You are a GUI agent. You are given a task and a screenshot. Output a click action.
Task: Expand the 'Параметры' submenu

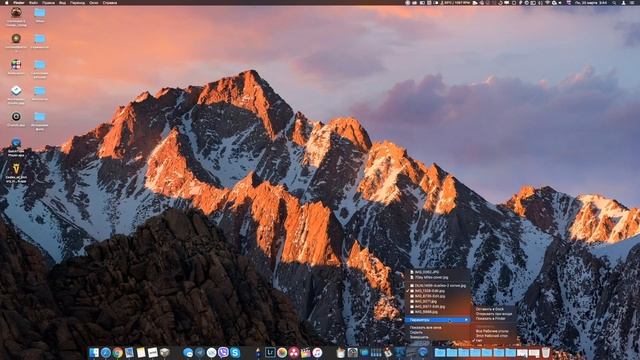coord(438,320)
